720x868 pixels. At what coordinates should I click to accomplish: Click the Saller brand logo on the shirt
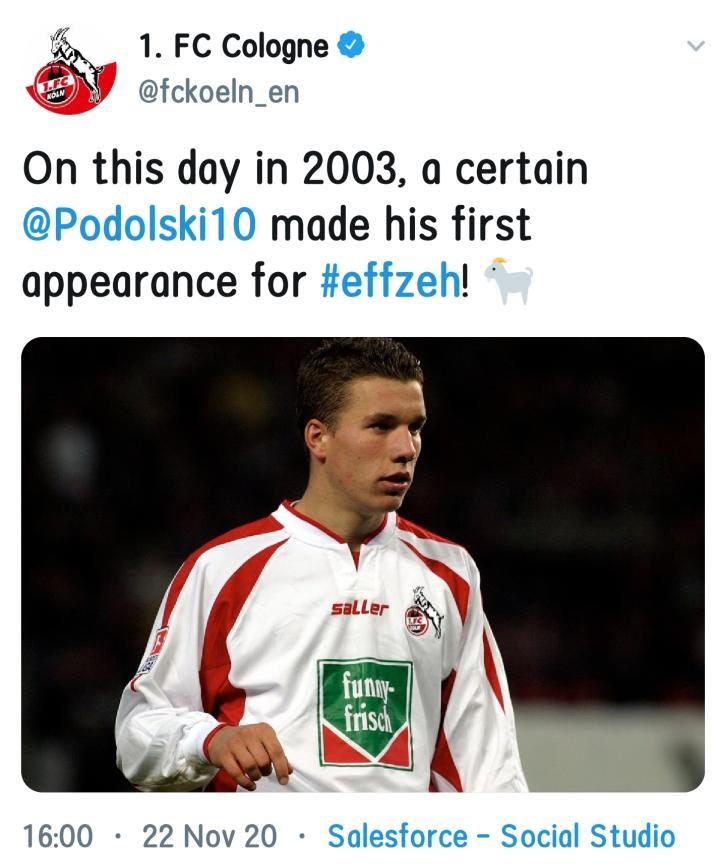click(359, 608)
